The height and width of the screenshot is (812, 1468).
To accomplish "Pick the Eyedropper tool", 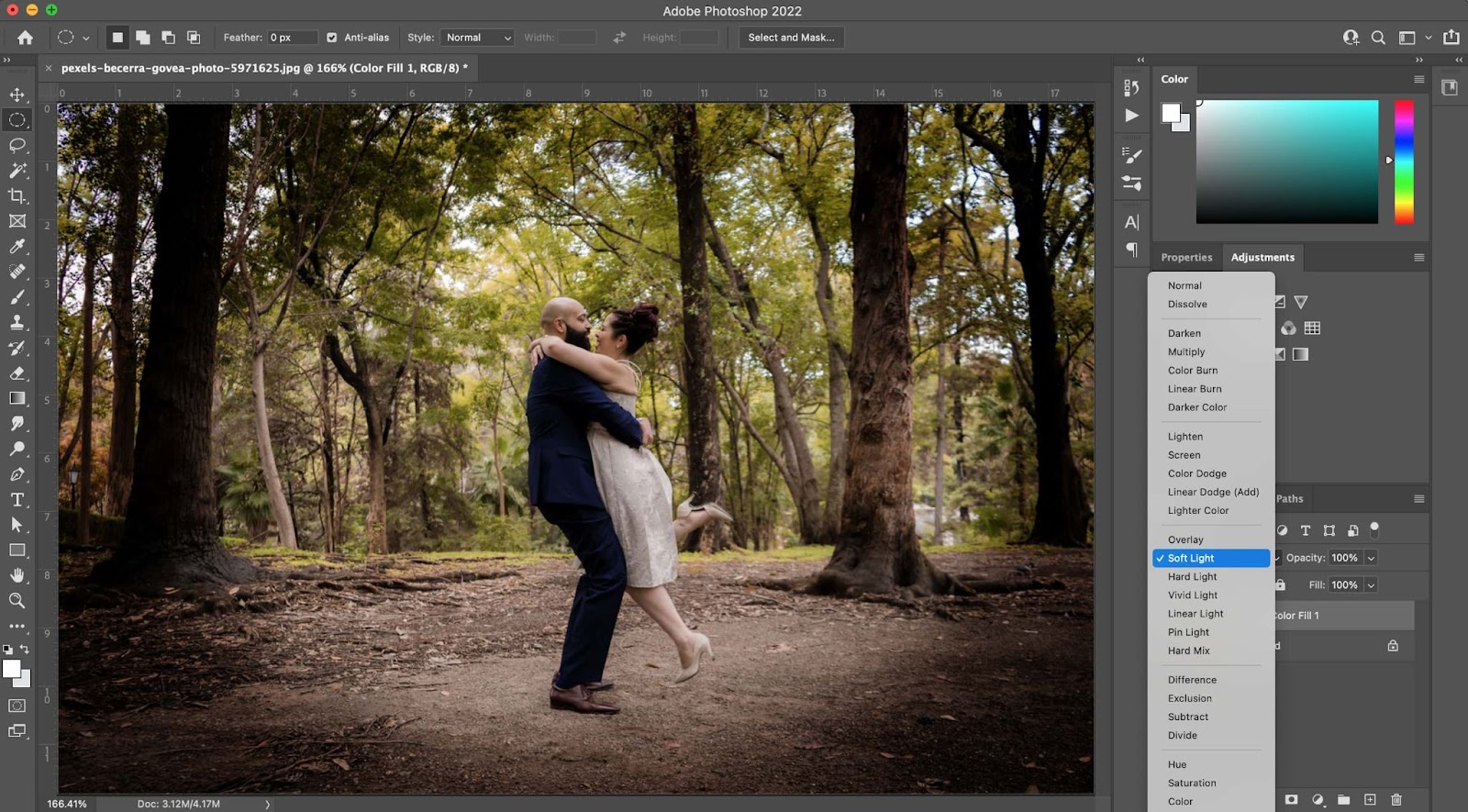I will click(x=17, y=246).
